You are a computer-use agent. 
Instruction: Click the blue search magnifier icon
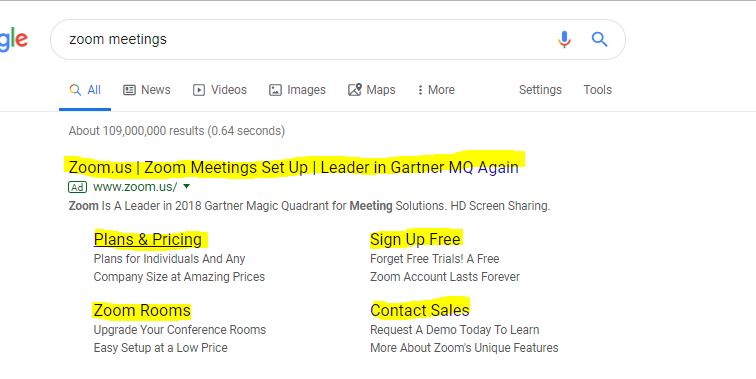(x=599, y=39)
